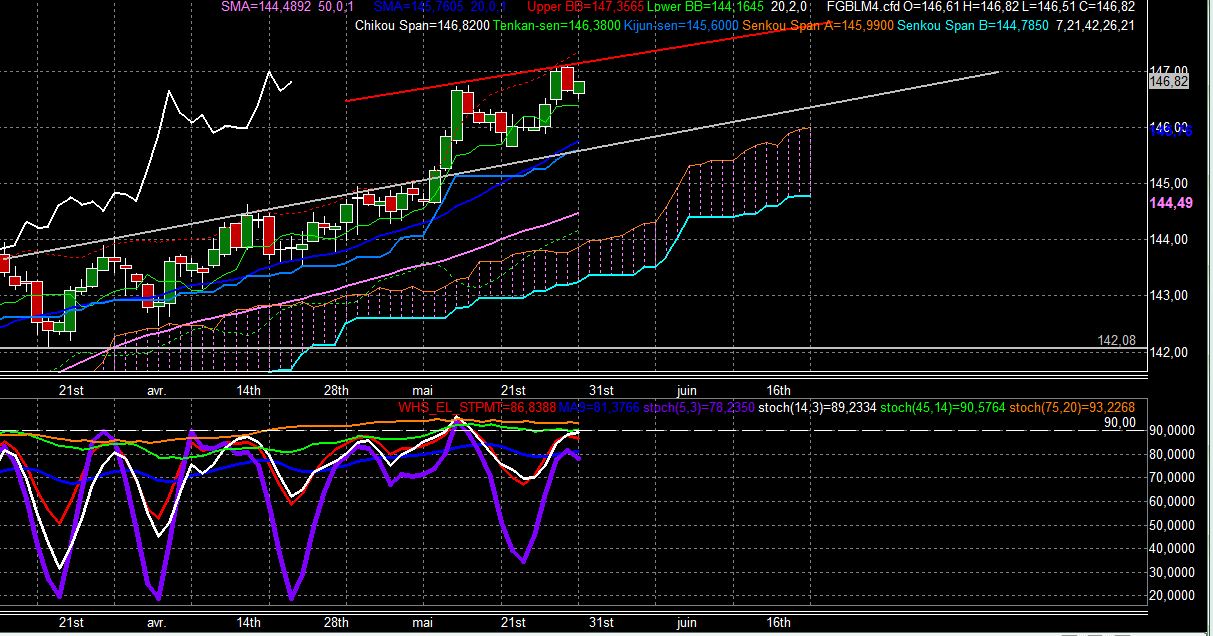Click '14th' on the price chart date axis
1213x636 pixels.
coord(248,390)
